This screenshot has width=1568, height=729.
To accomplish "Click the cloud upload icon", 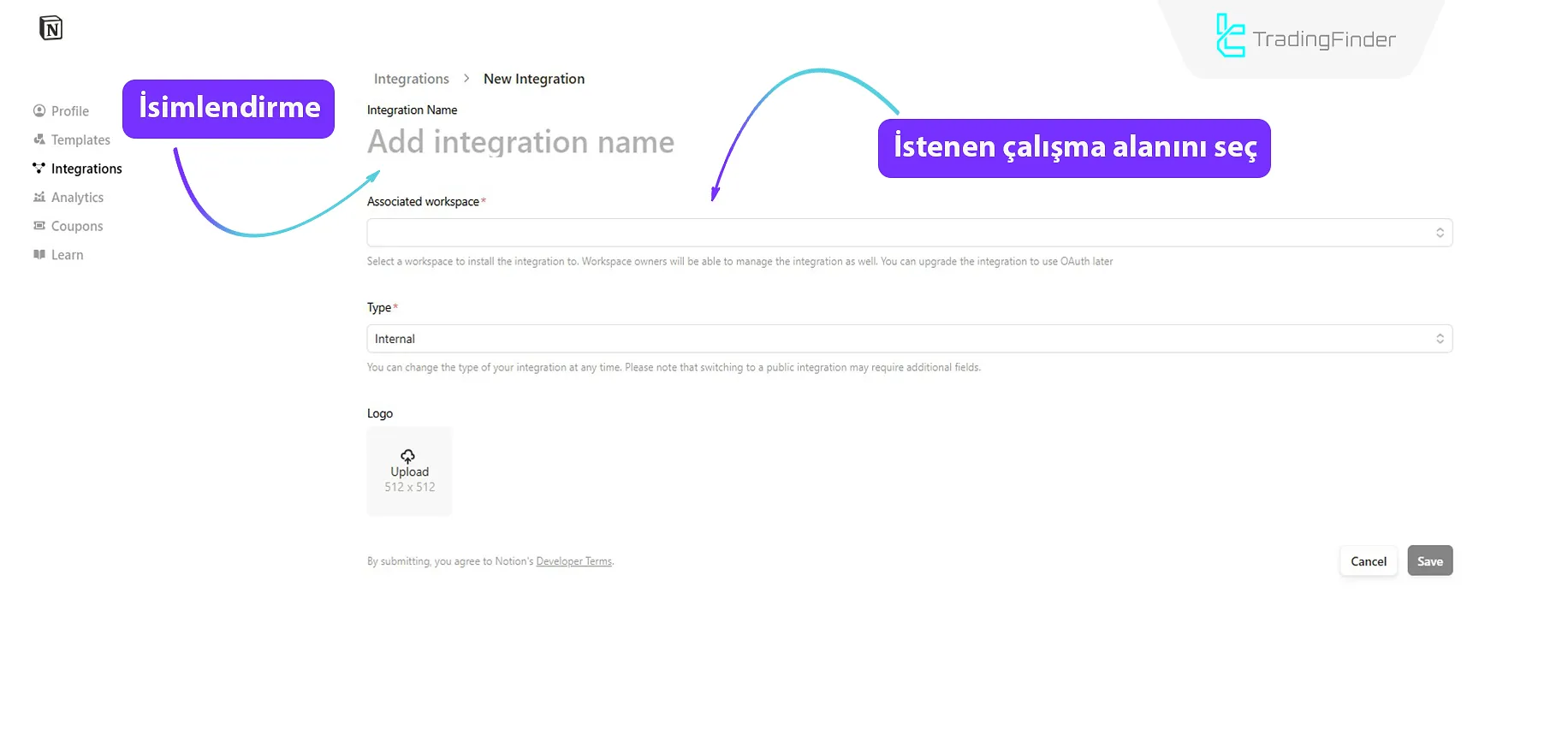I will click(408, 456).
